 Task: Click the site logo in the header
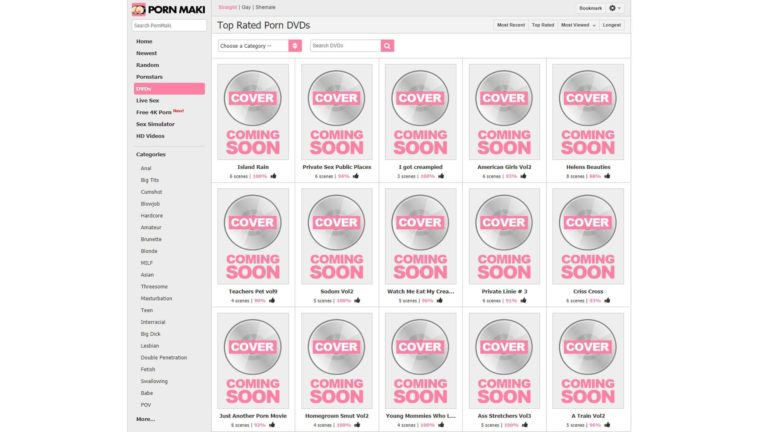[x=167, y=9]
